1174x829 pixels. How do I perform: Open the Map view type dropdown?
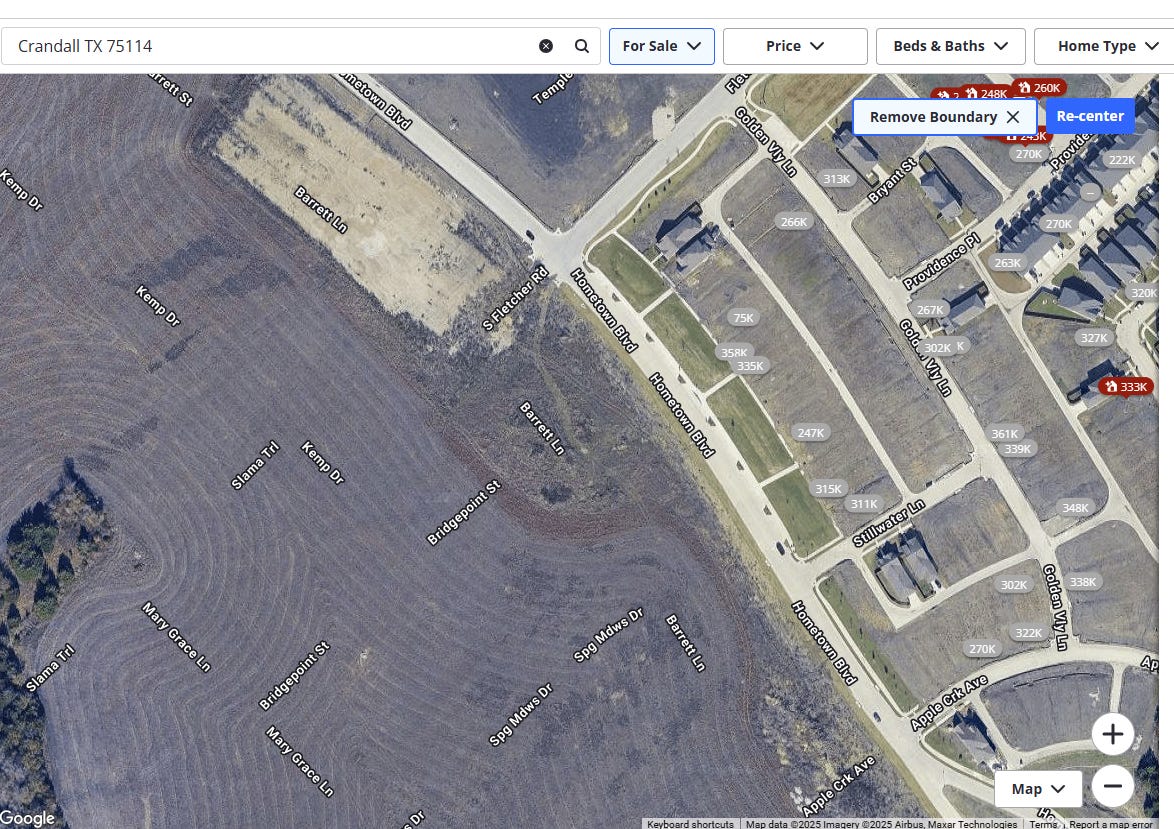coord(1038,789)
